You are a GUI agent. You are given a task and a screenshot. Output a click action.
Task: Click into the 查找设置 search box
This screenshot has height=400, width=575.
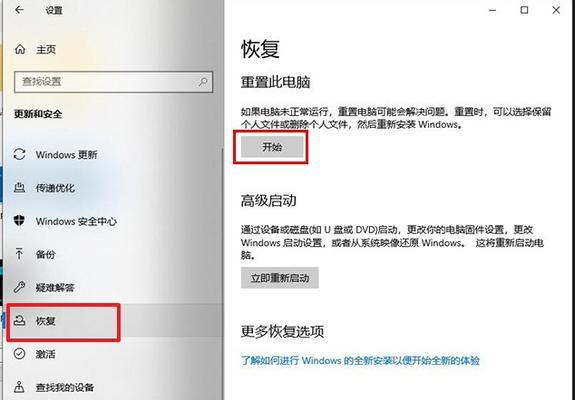[113, 81]
